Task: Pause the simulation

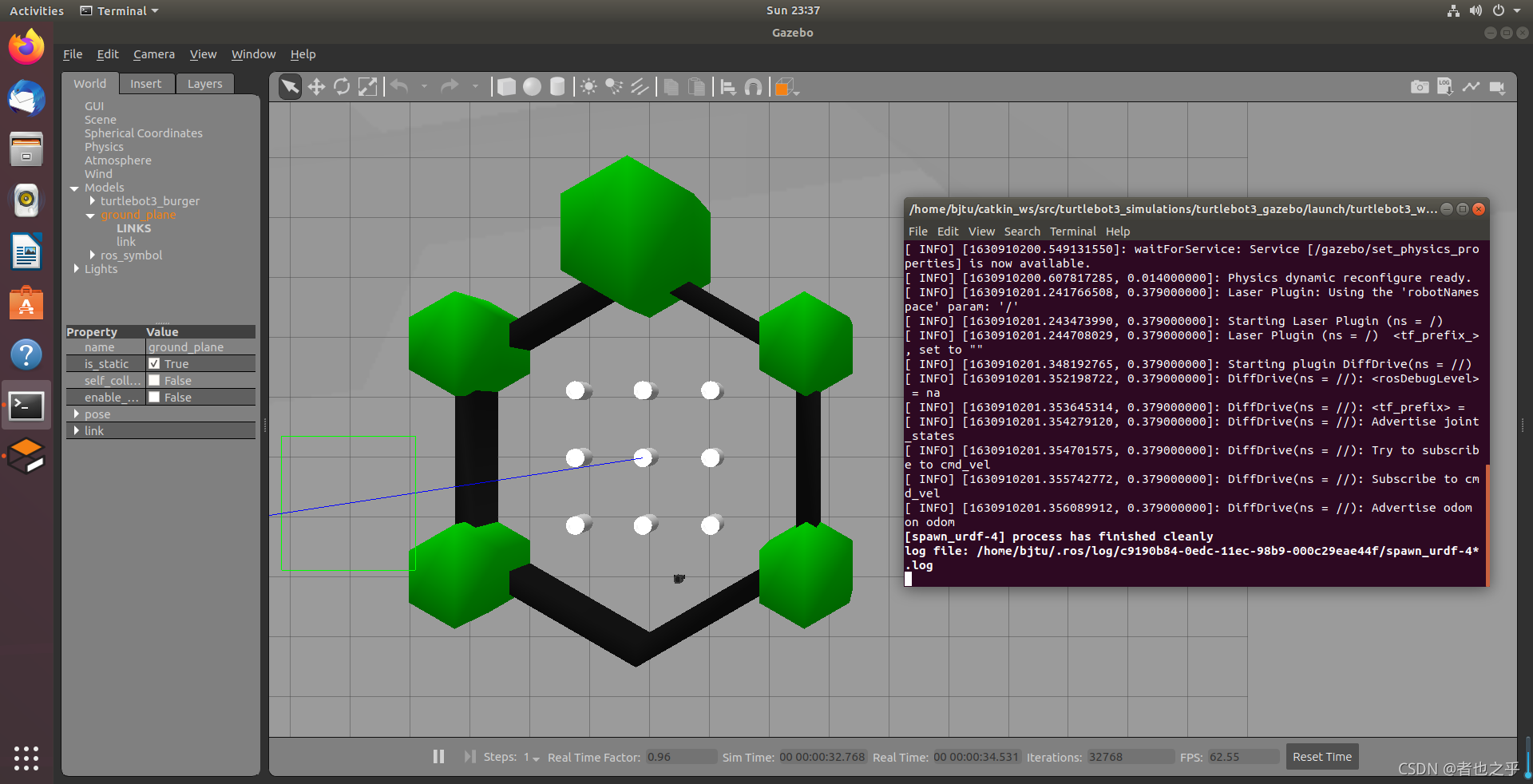Action: pos(438,756)
